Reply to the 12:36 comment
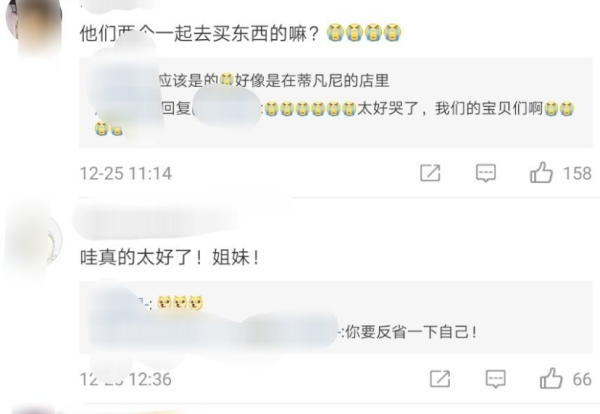This screenshot has width=600, height=414. point(496,379)
